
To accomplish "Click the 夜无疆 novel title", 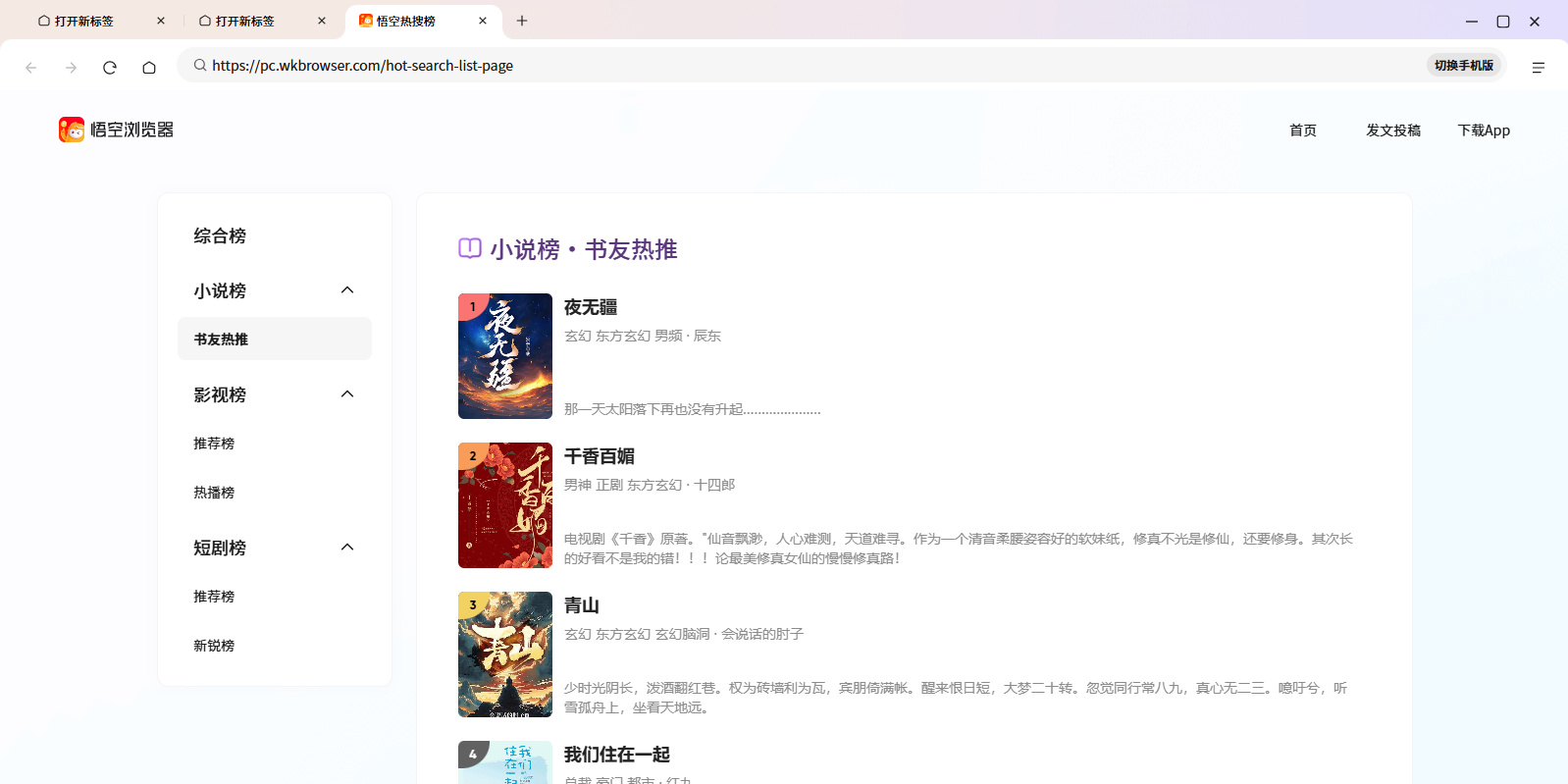I will tap(591, 307).
